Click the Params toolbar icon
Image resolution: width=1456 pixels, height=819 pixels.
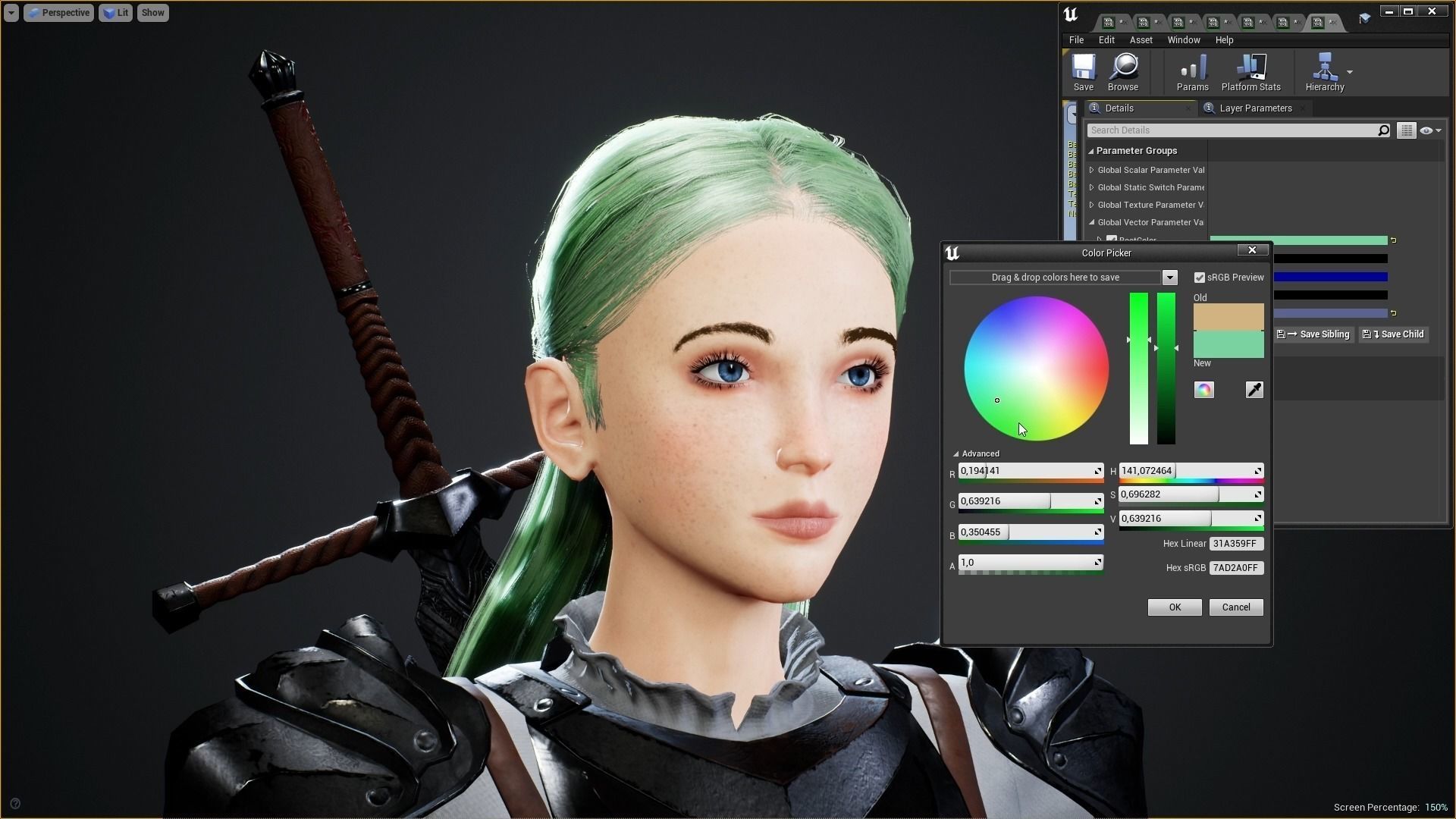[1192, 72]
